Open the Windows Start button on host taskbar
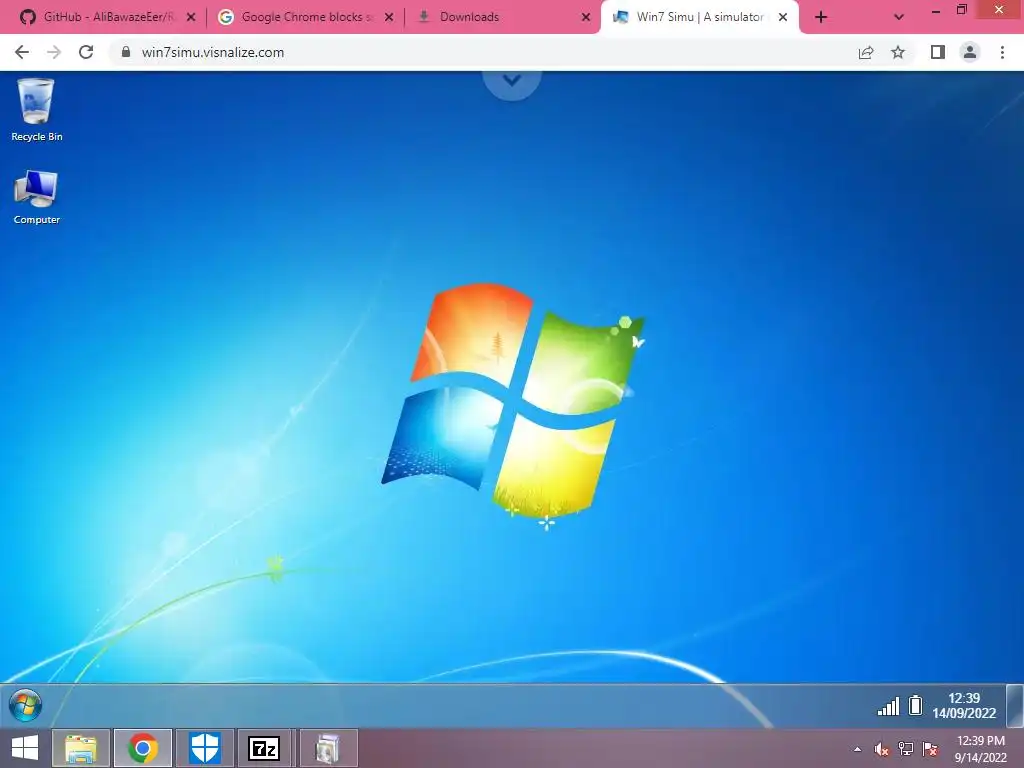 pyautogui.click(x=25, y=748)
